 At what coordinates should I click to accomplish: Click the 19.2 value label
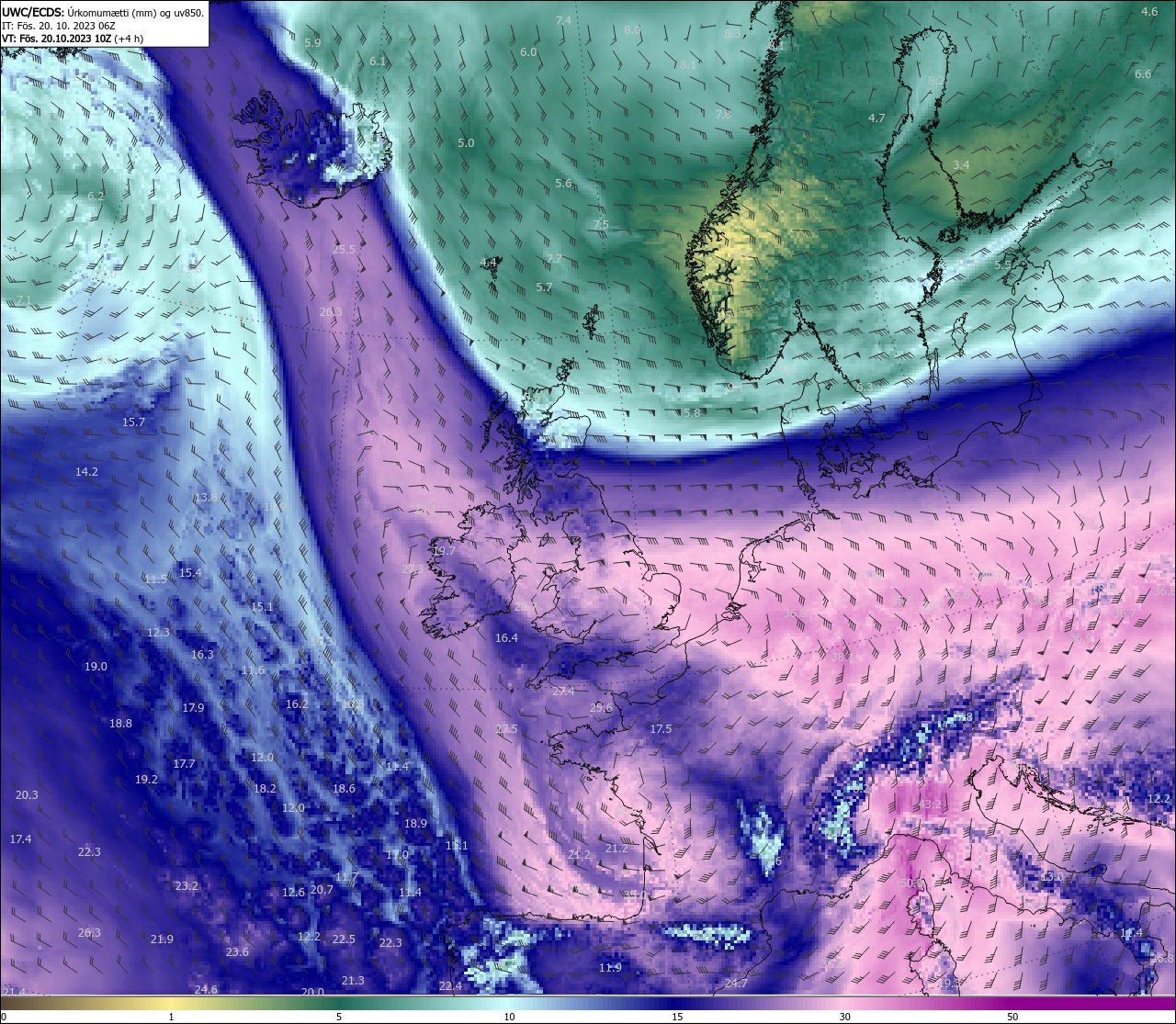146,779
